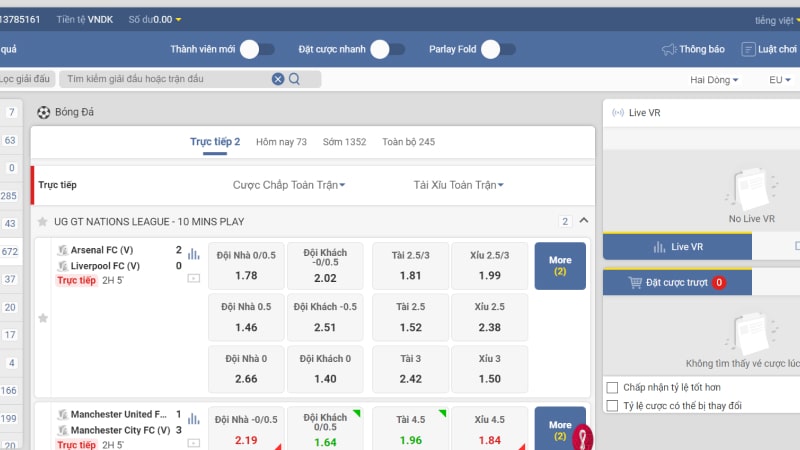Click league match count badge 2

point(565,221)
